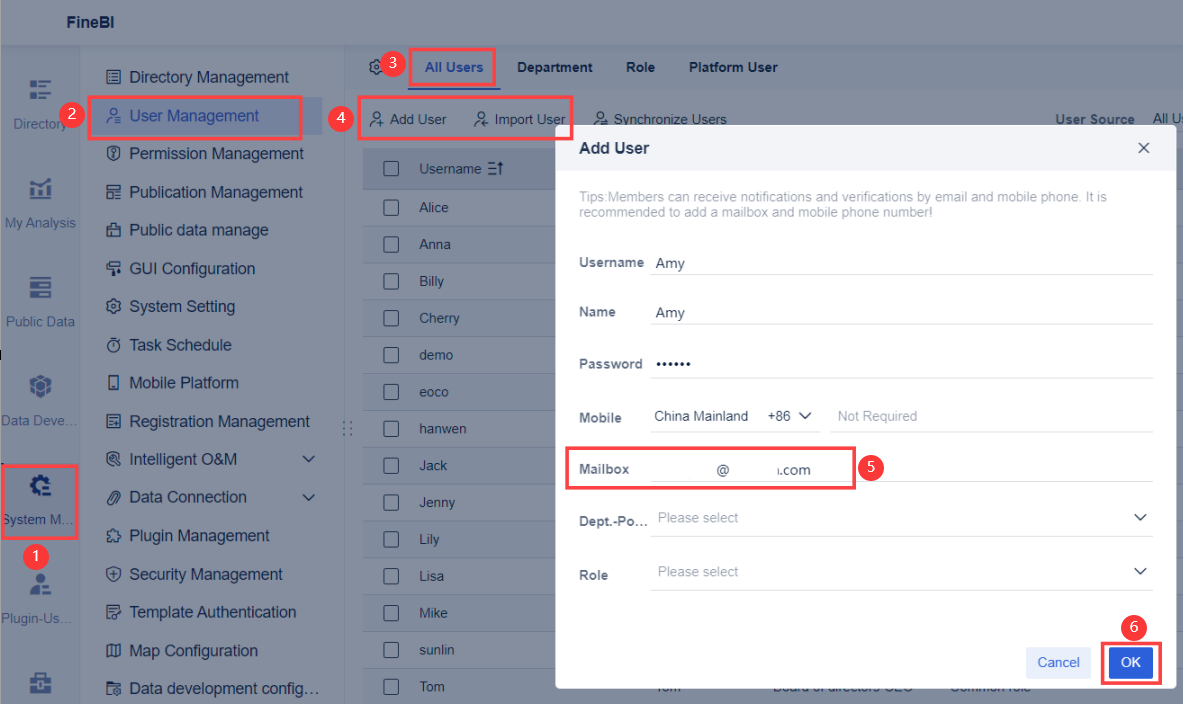The height and width of the screenshot is (704, 1183).
Task: Expand the Dept.-Position selector
Action: click(x=1139, y=517)
